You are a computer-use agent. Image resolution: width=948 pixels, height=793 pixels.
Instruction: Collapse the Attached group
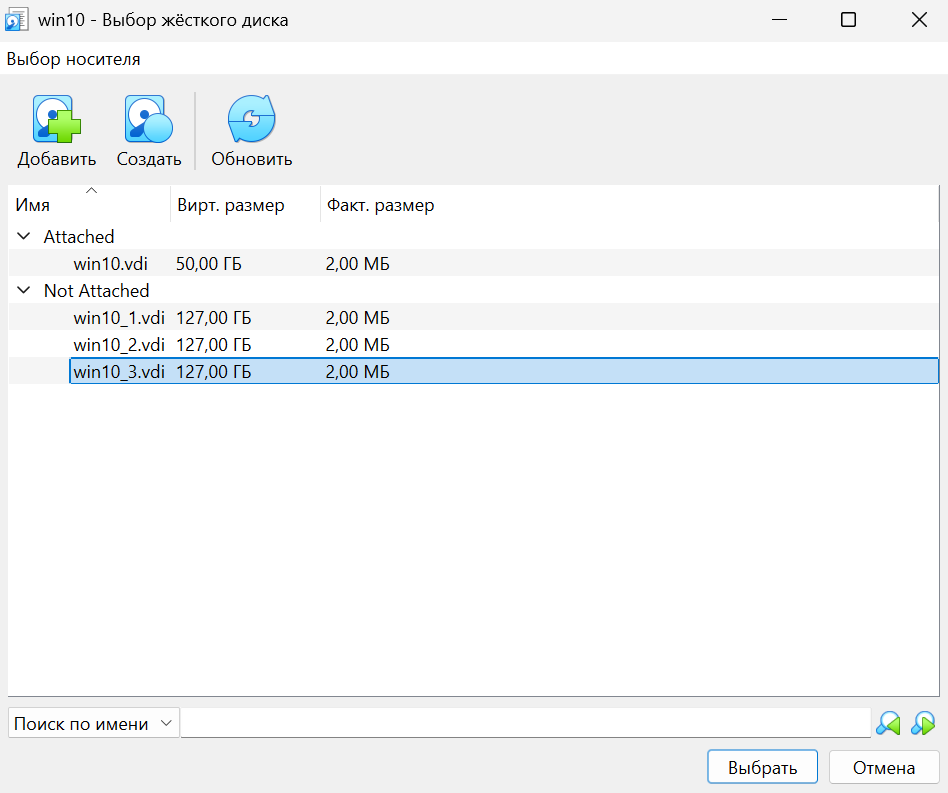pyautogui.click(x=24, y=236)
